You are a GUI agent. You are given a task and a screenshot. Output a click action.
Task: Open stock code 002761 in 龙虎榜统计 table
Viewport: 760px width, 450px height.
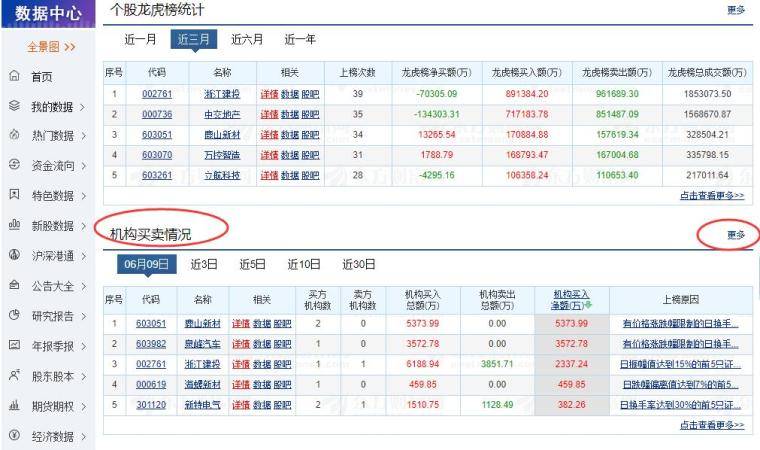click(157, 94)
